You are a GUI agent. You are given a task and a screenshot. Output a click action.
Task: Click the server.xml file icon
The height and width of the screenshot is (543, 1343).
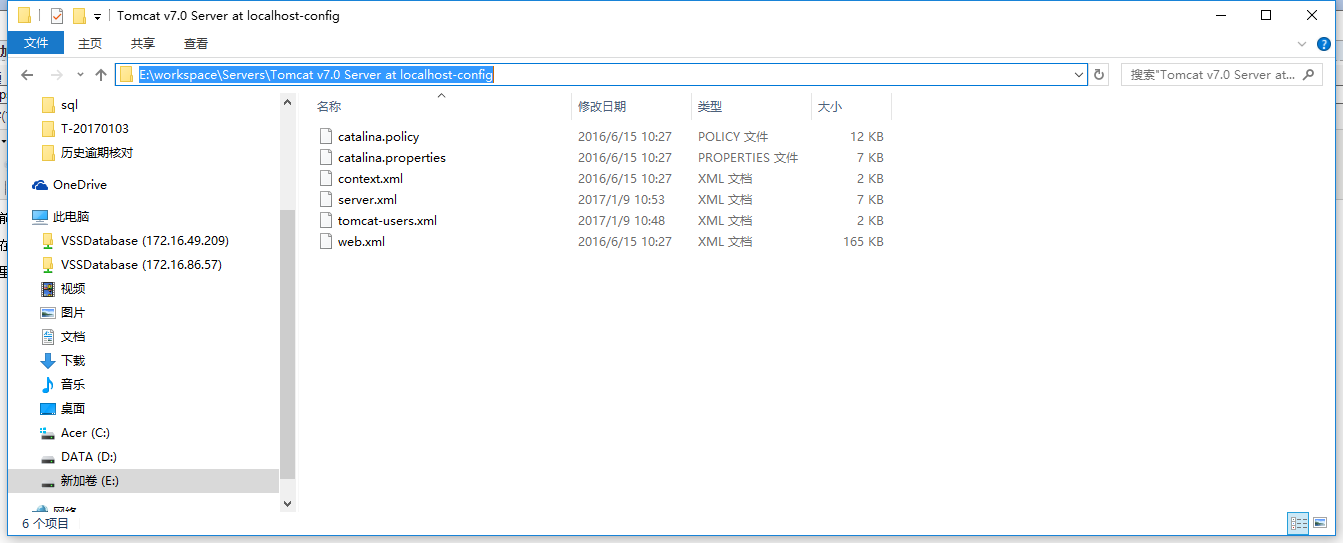(325, 200)
